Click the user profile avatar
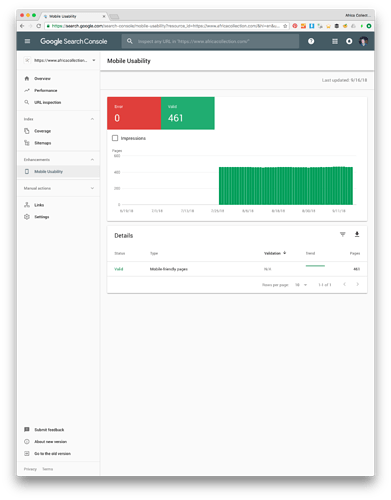 (363, 41)
